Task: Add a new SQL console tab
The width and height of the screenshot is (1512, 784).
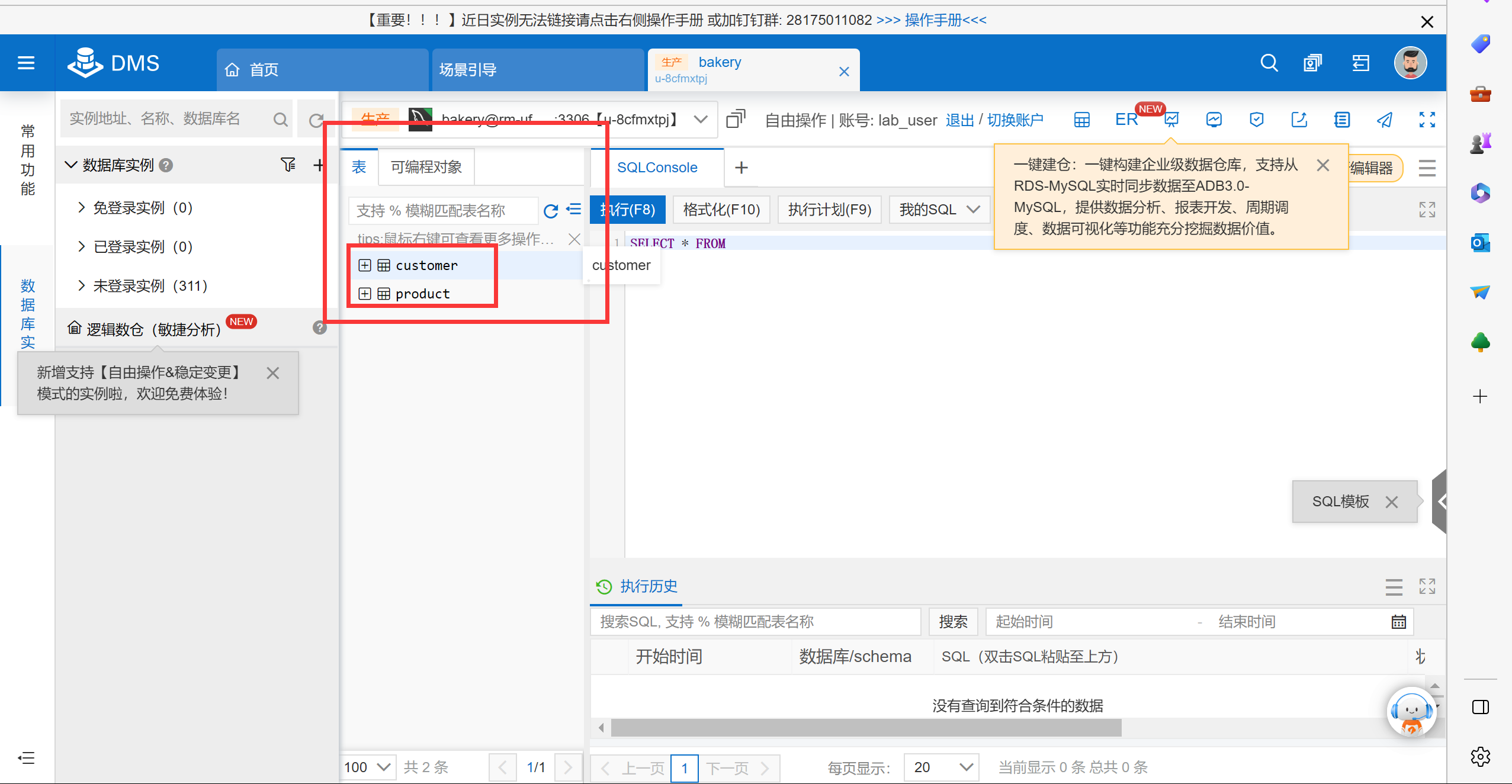Action: click(741, 168)
